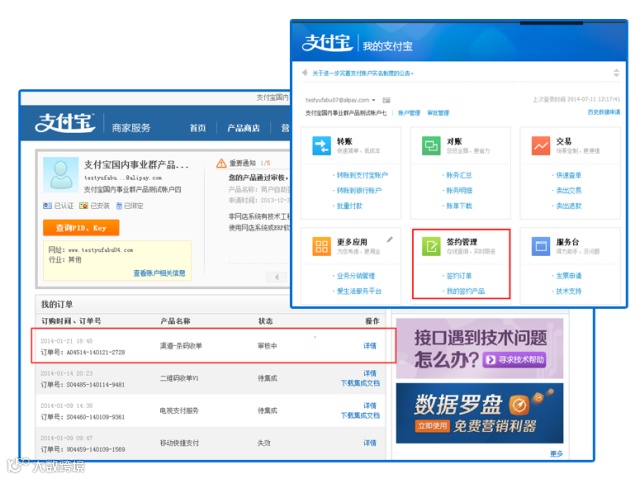This screenshot has width=640, height=479.
Task: Click the 已认证 ID card icon
Action: (x=47, y=206)
